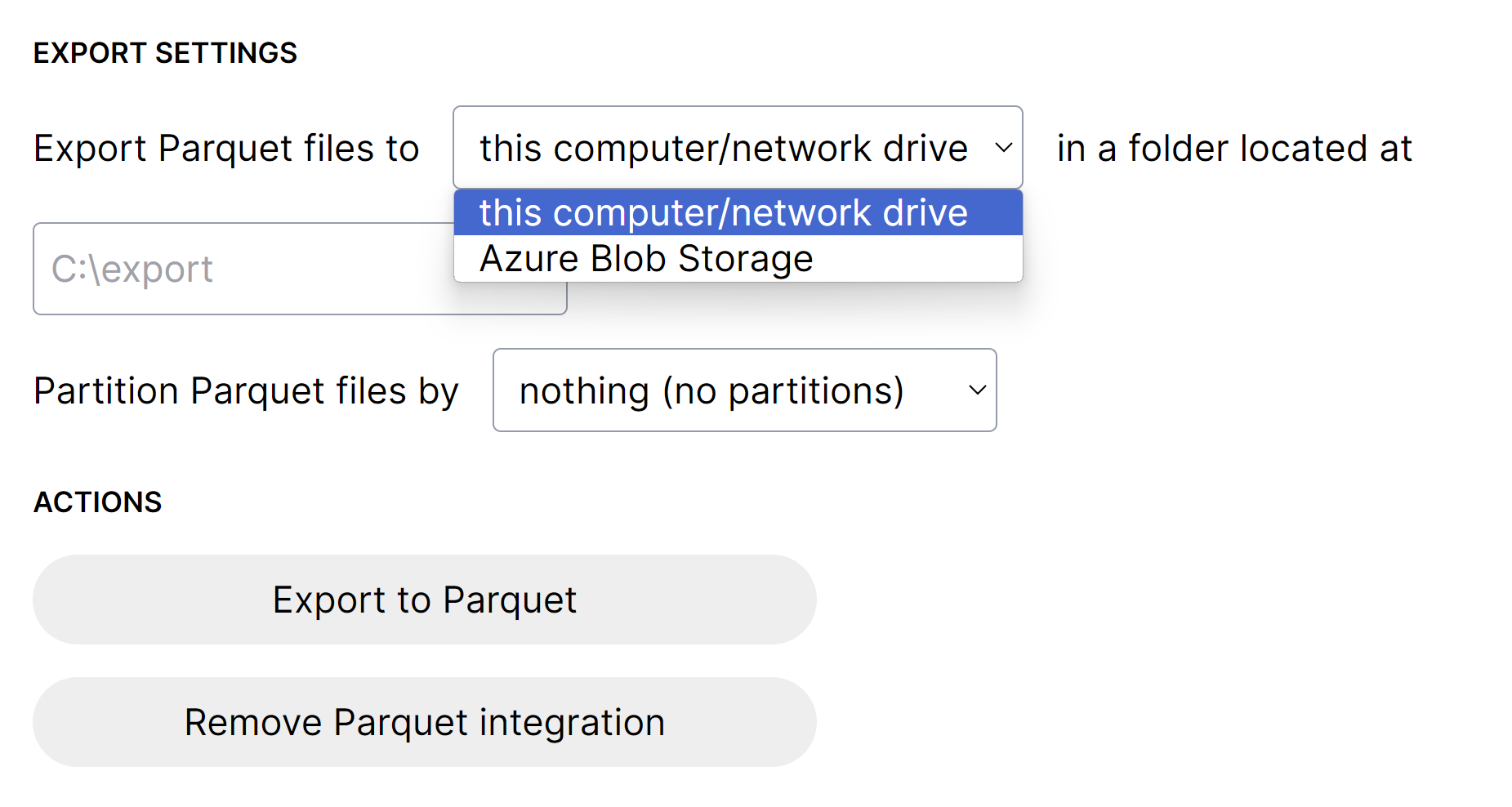Click the chevron on export destination dropdown
Image resolution: width=1512 pixels, height=807 pixels.
(1003, 148)
